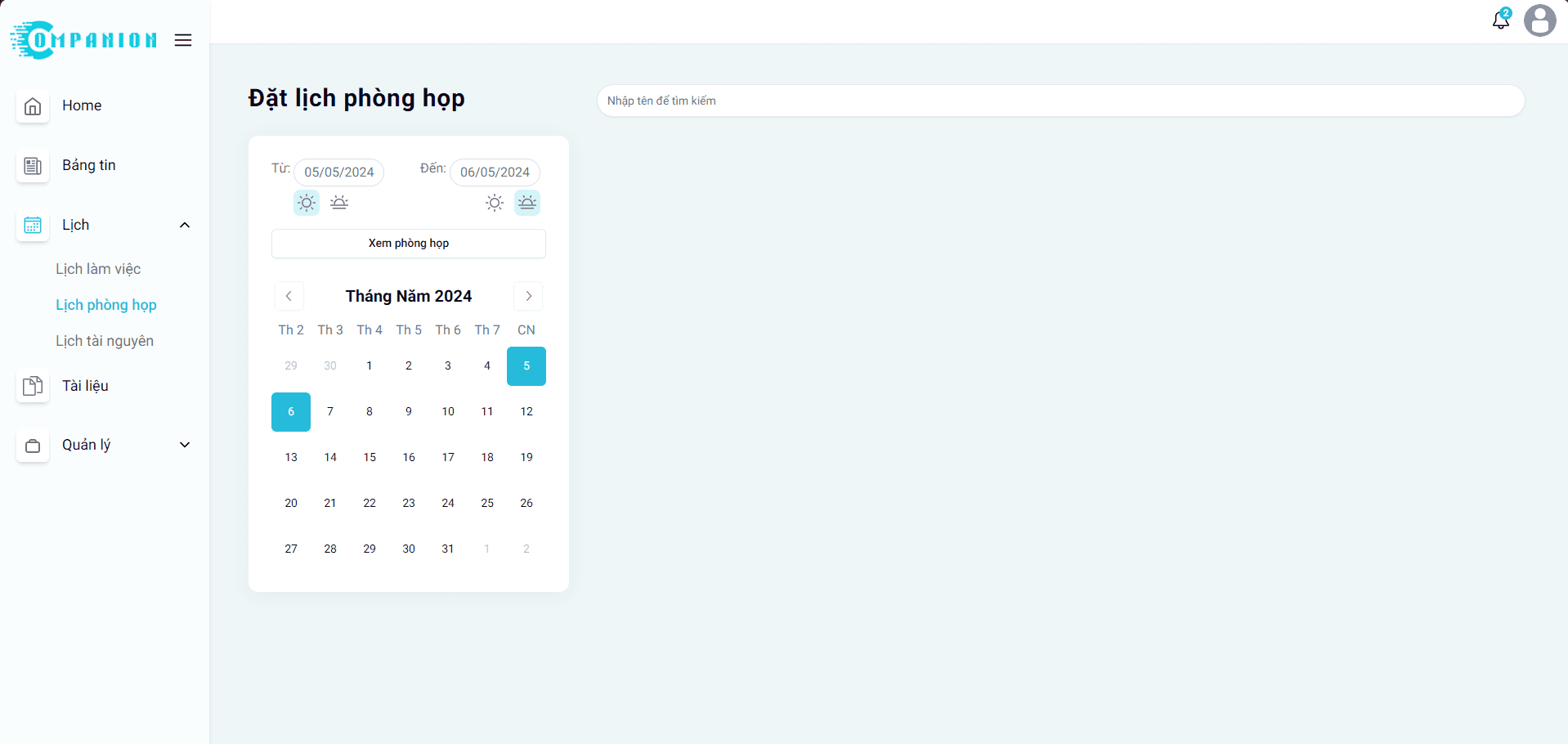The width and height of the screenshot is (1568, 744).
Task: Select day 7 in the calendar
Action: point(330,412)
